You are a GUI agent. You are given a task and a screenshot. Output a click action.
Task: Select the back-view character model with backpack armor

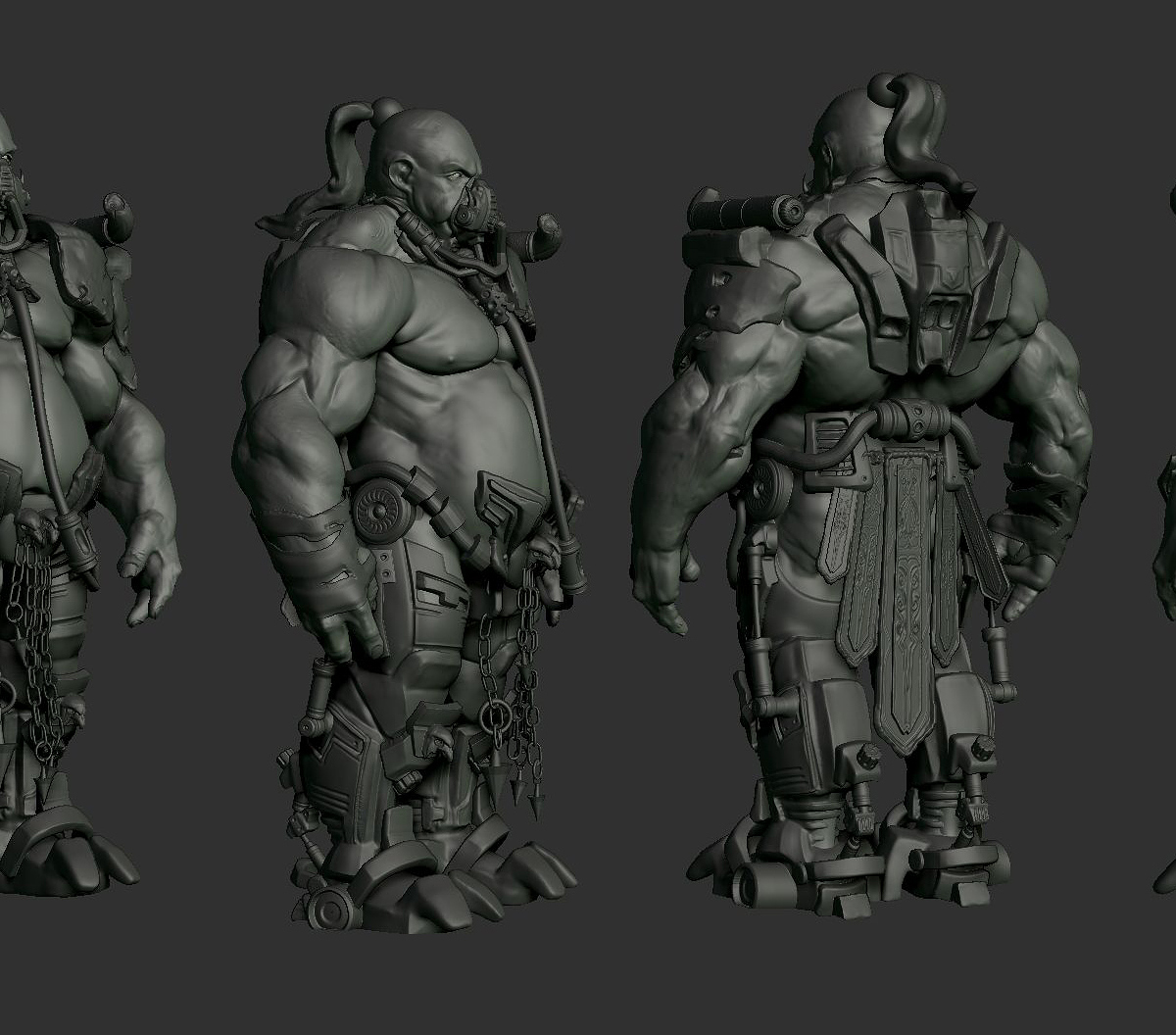click(862, 495)
